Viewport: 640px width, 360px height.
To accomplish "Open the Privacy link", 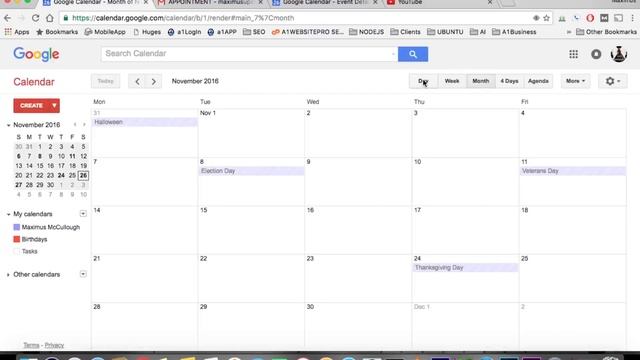I will 54,345.
